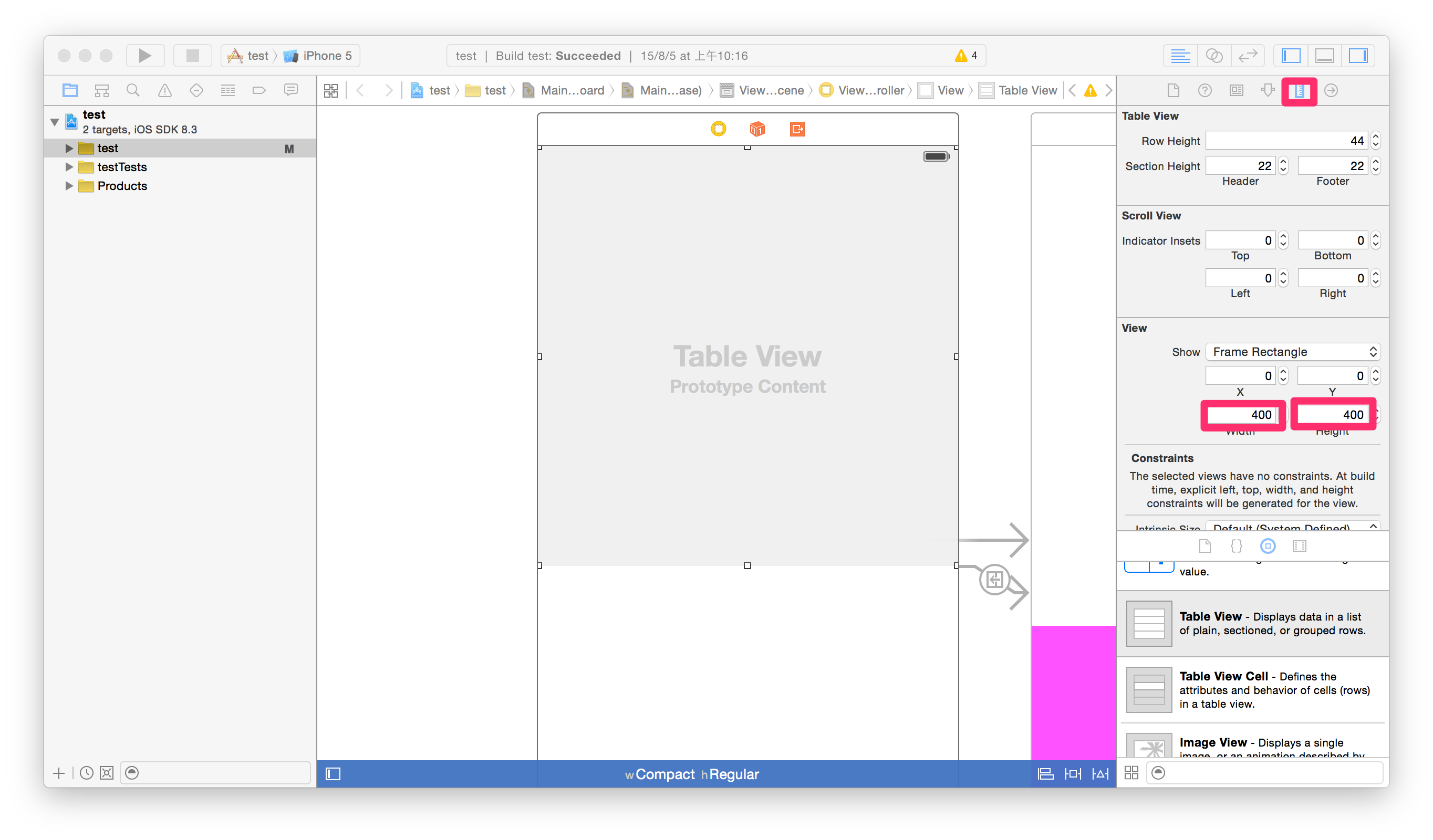
Task: Select the Utilities panel toggle icon
Action: 1361,55
